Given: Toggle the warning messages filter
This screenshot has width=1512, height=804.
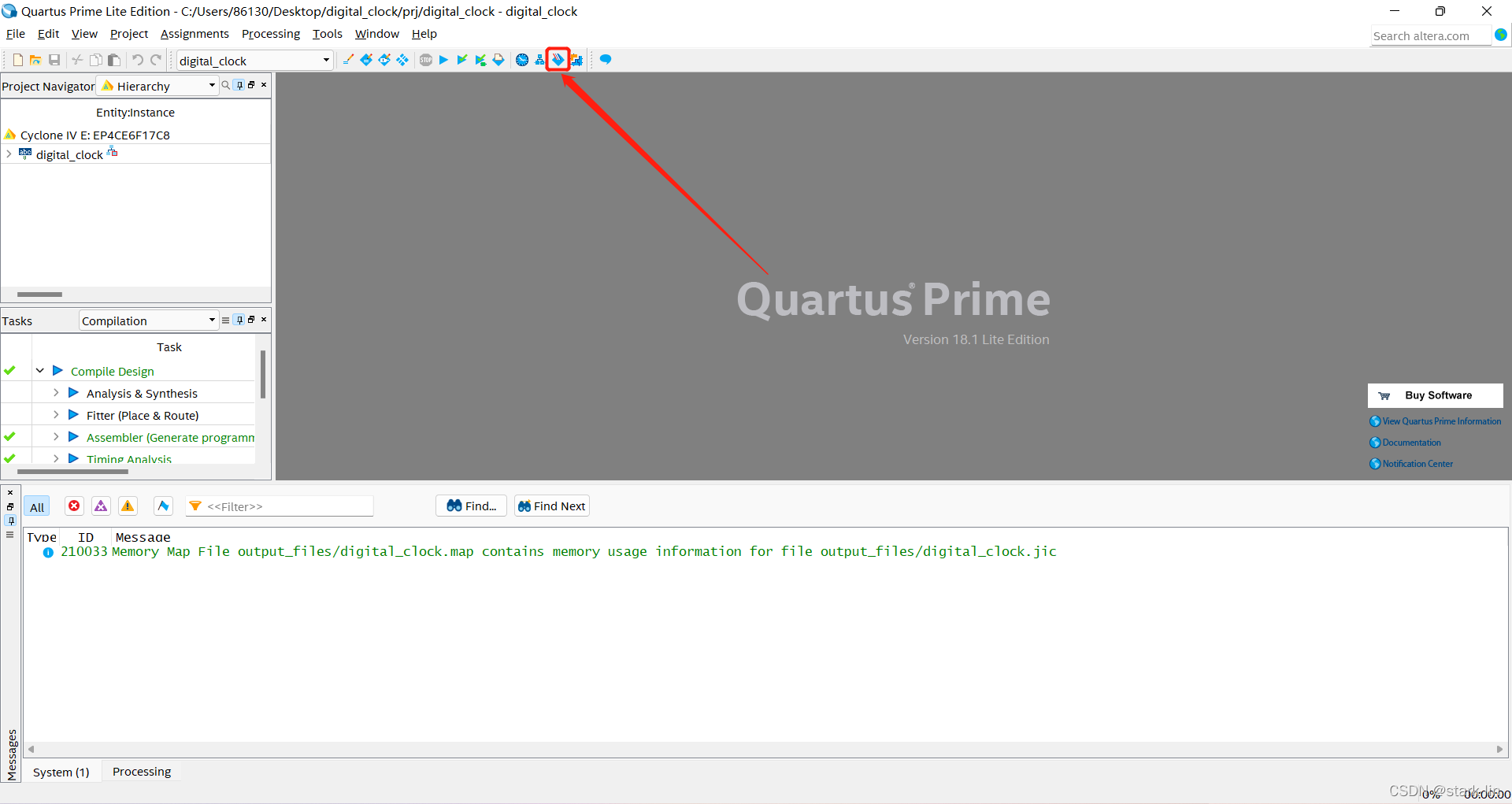Looking at the screenshot, I should [x=128, y=506].
